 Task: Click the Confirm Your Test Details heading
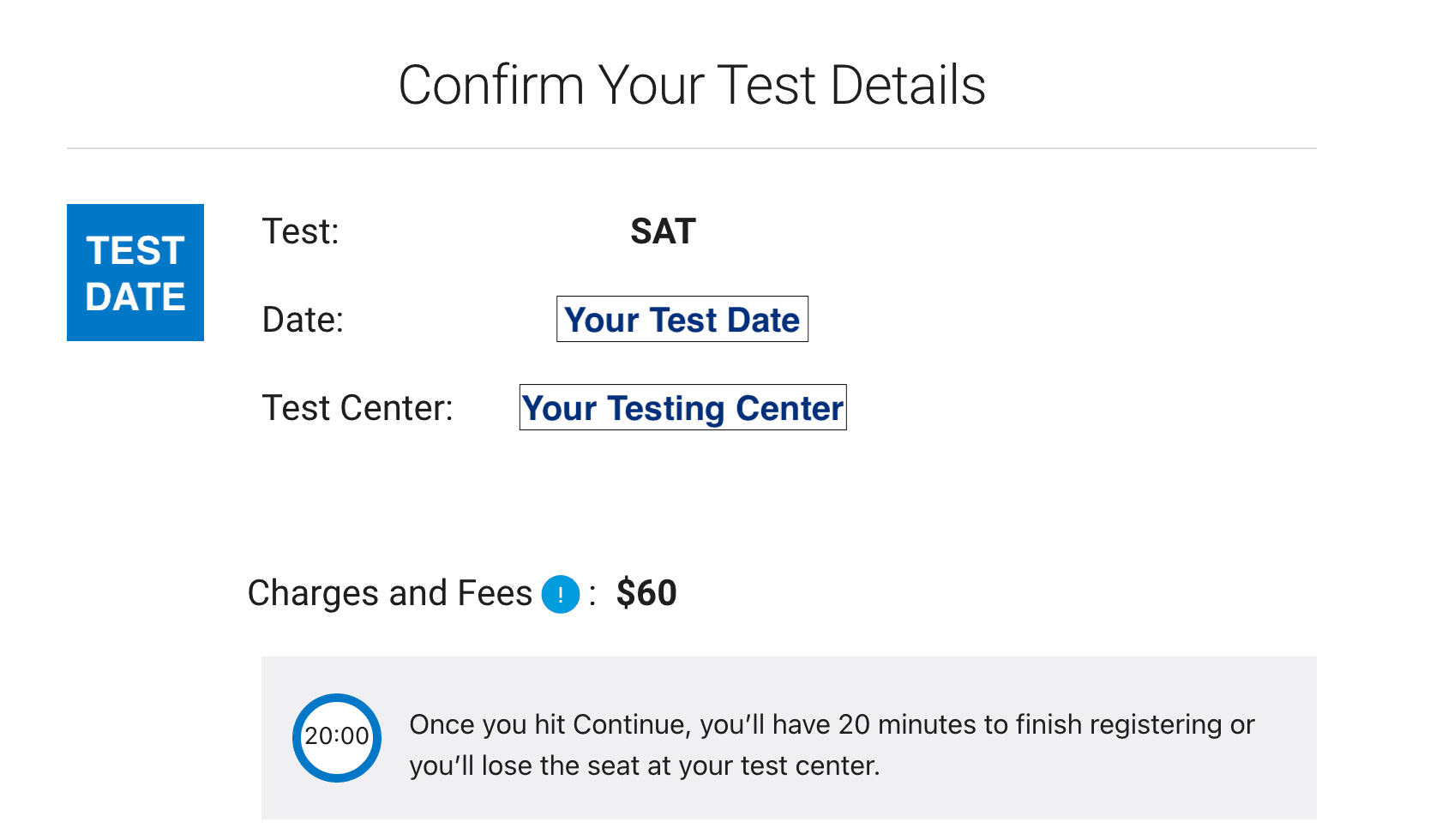692,85
